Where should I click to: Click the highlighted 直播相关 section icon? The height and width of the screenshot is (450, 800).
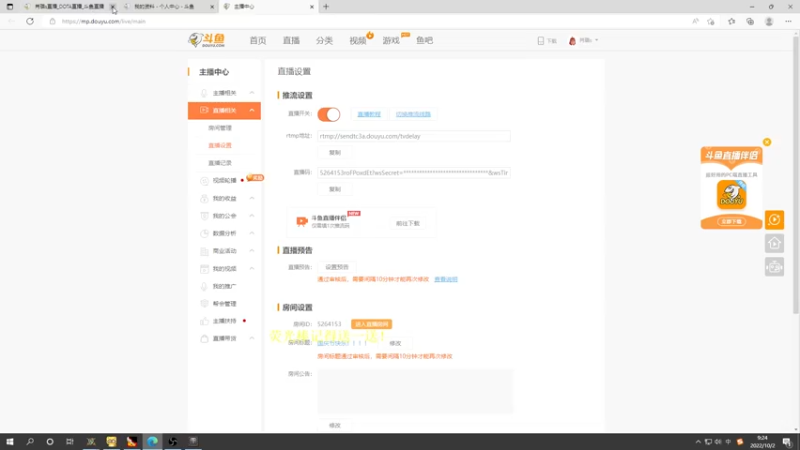(x=204, y=110)
